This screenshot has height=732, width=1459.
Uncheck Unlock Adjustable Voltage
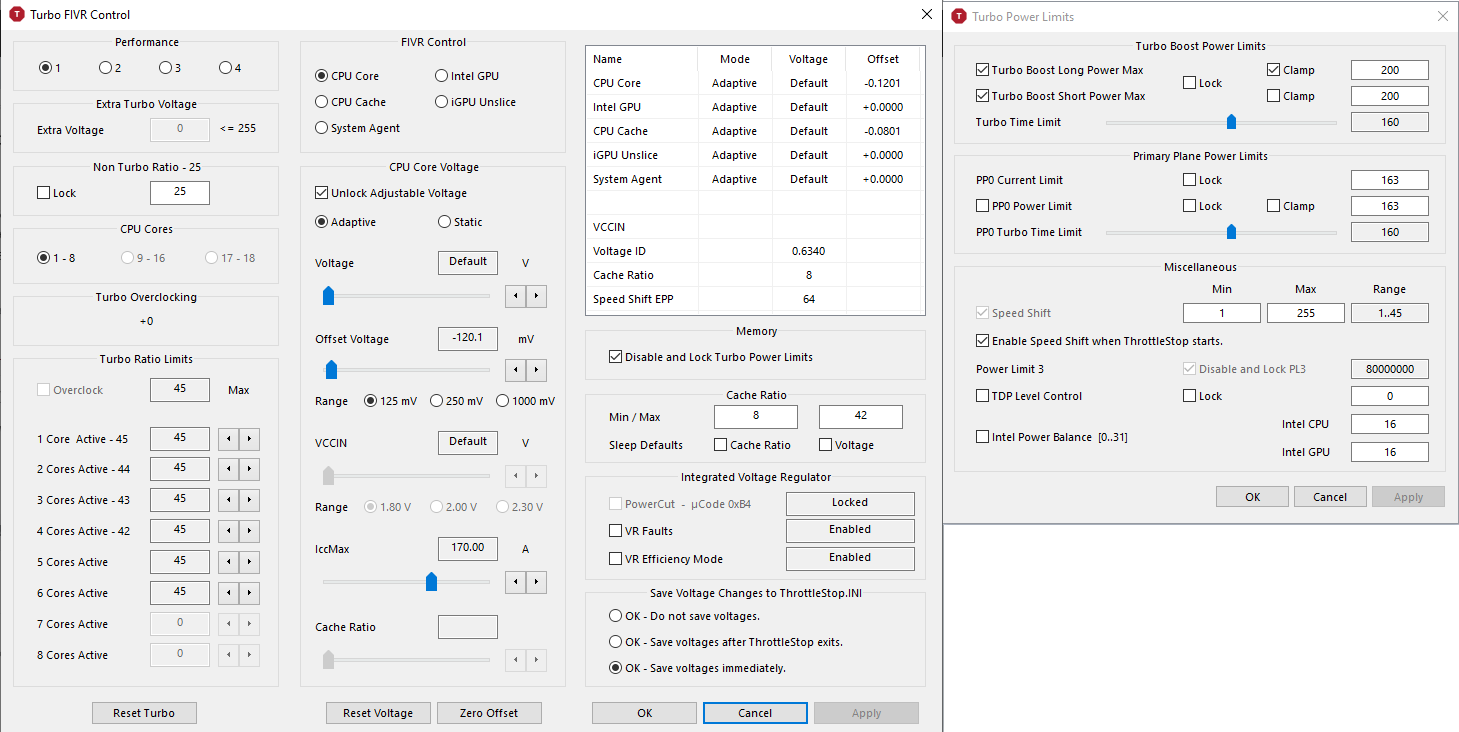tap(322, 193)
